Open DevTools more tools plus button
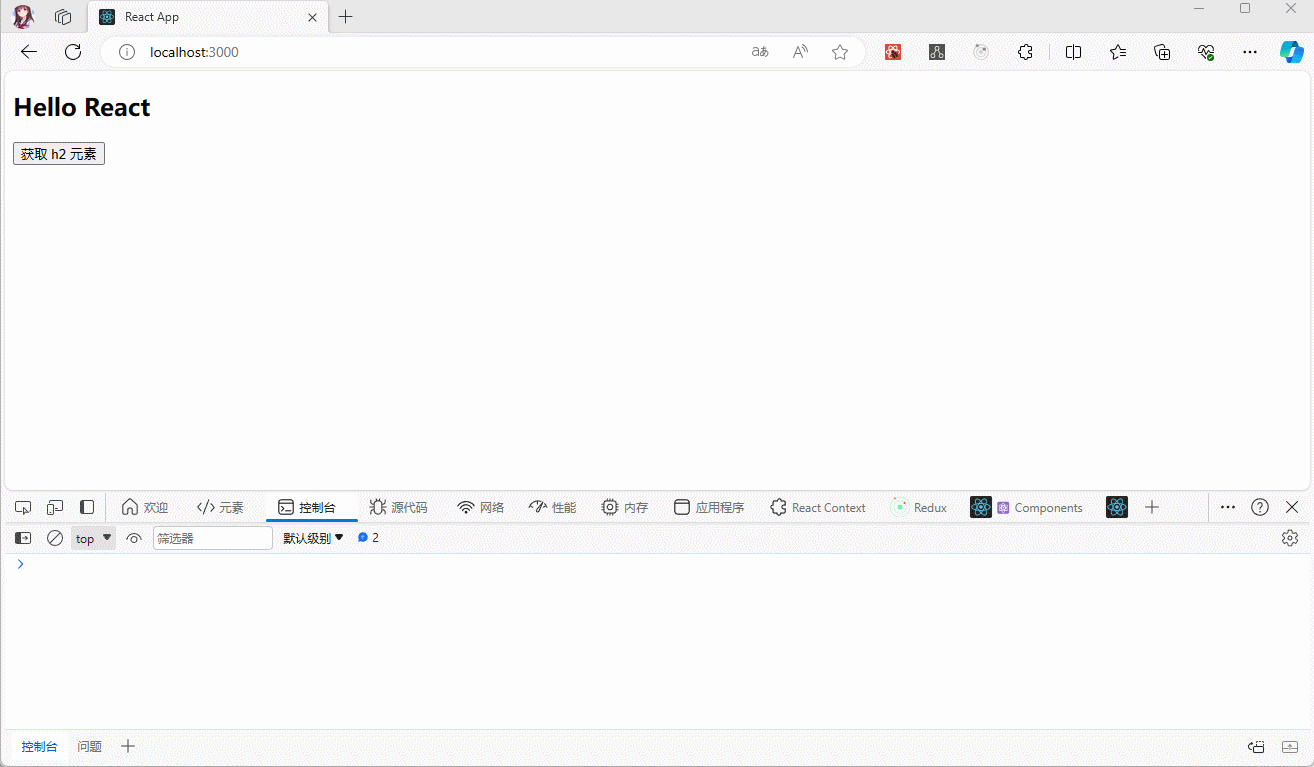 tap(1152, 507)
